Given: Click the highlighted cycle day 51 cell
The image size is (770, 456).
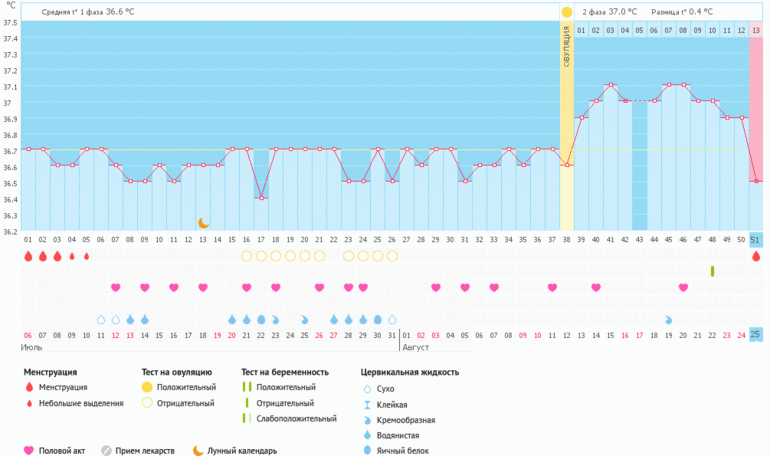Looking at the screenshot, I should coord(756,240).
